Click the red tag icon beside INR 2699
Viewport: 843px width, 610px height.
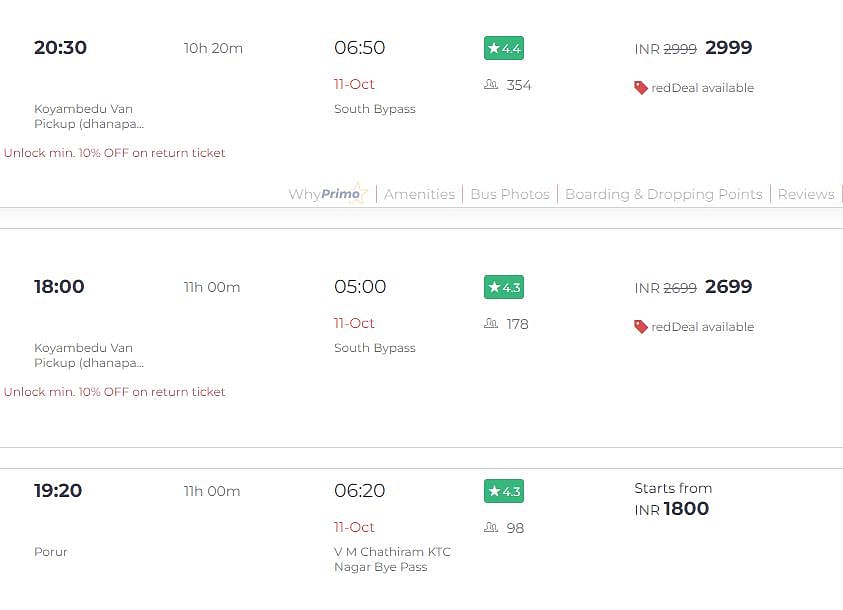641,327
